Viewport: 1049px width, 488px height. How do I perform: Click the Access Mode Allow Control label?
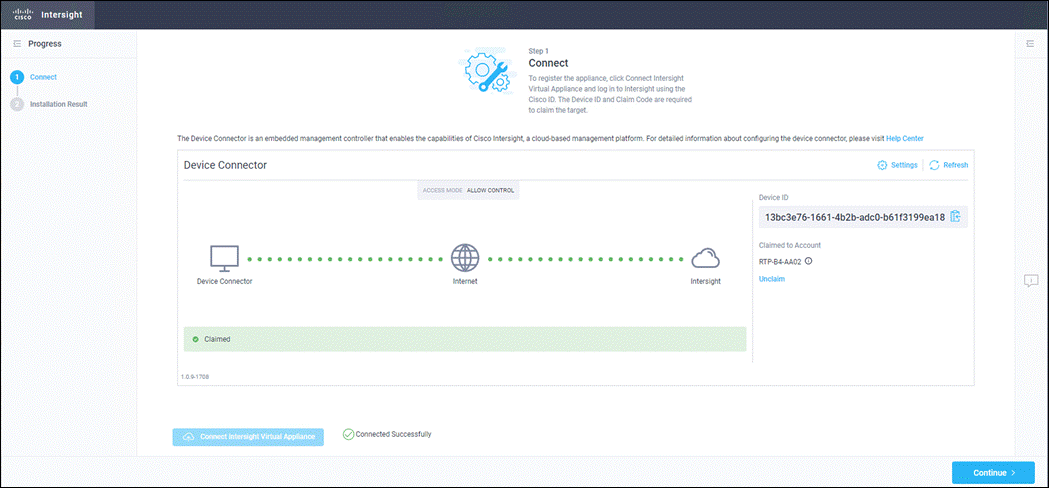(x=468, y=190)
